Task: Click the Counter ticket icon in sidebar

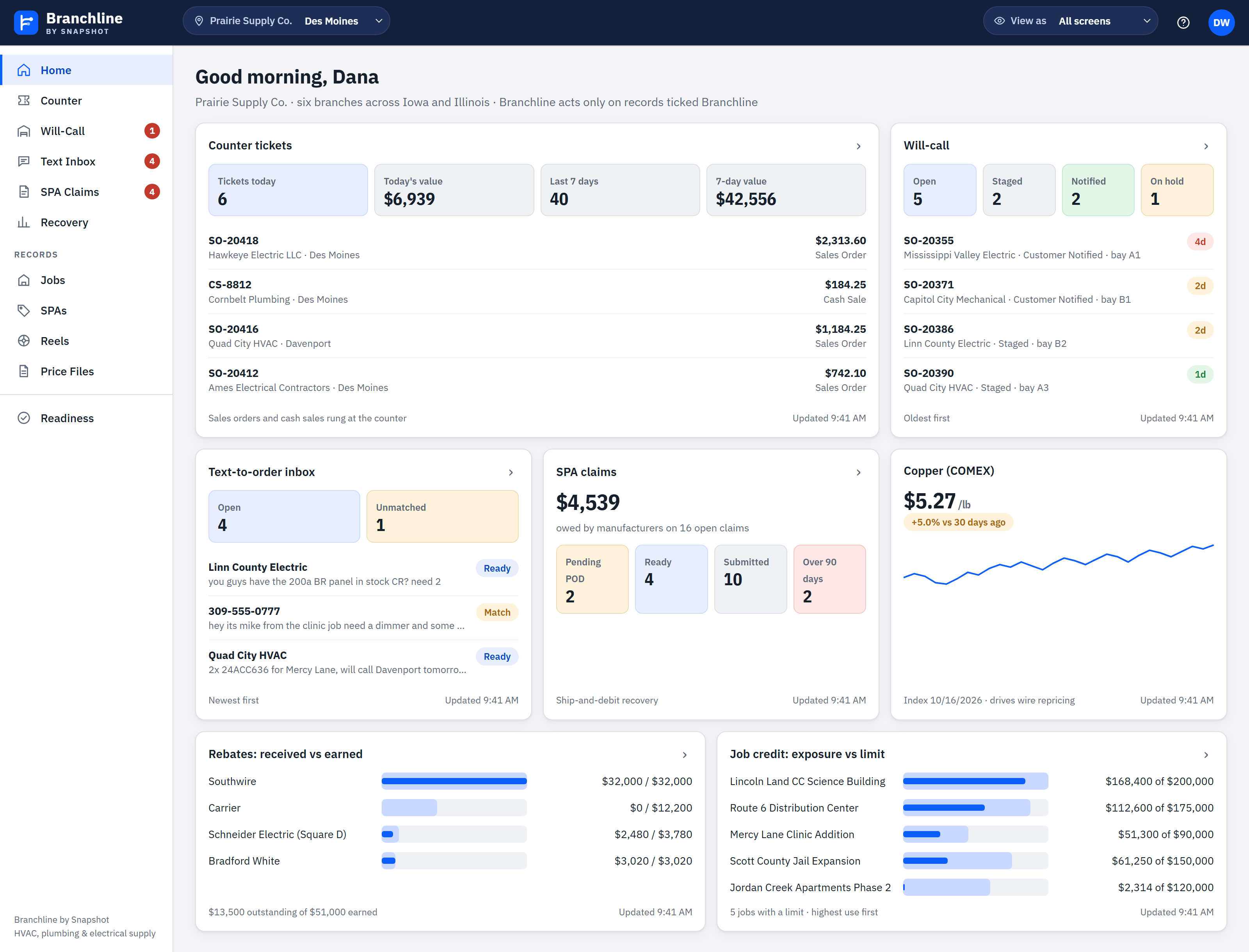Action: 24,100
